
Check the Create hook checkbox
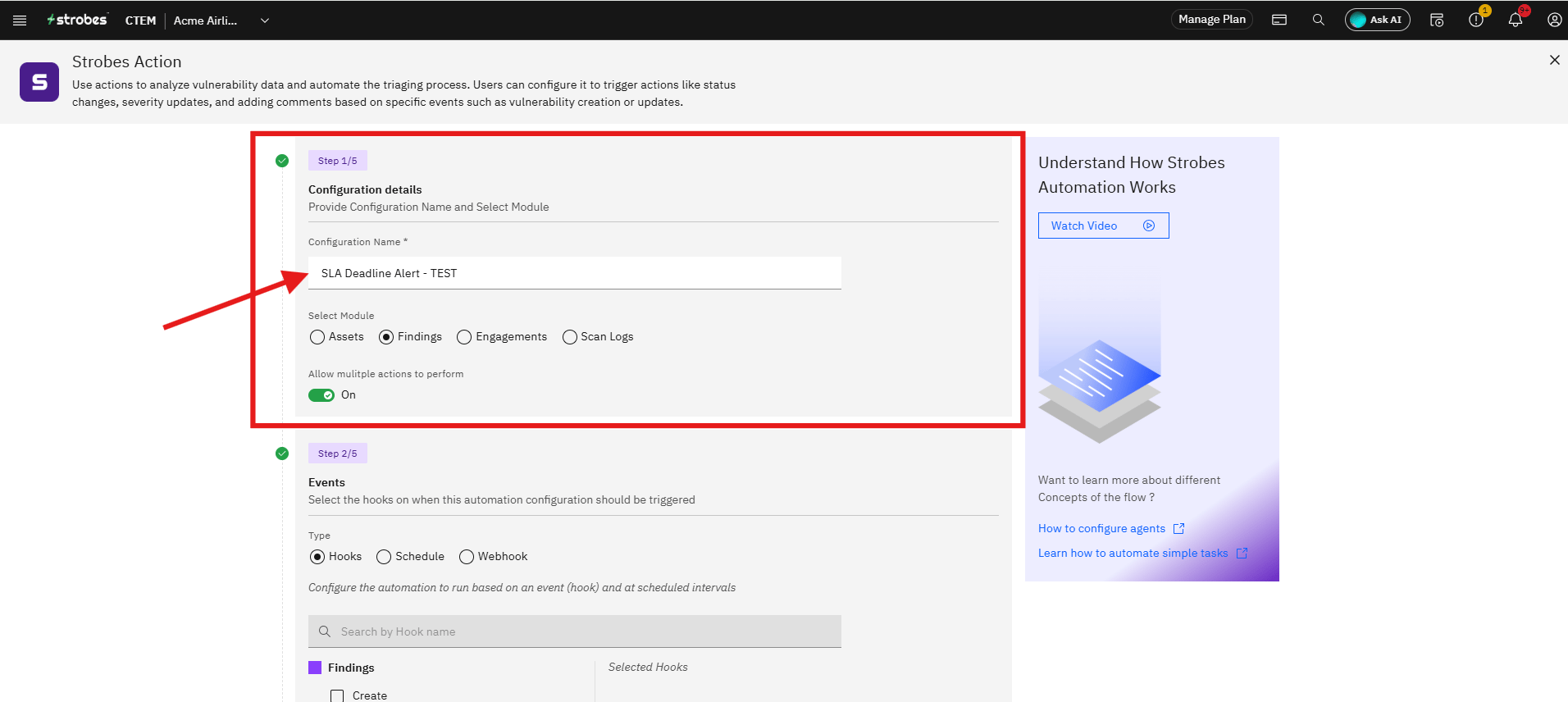(337, 695)
